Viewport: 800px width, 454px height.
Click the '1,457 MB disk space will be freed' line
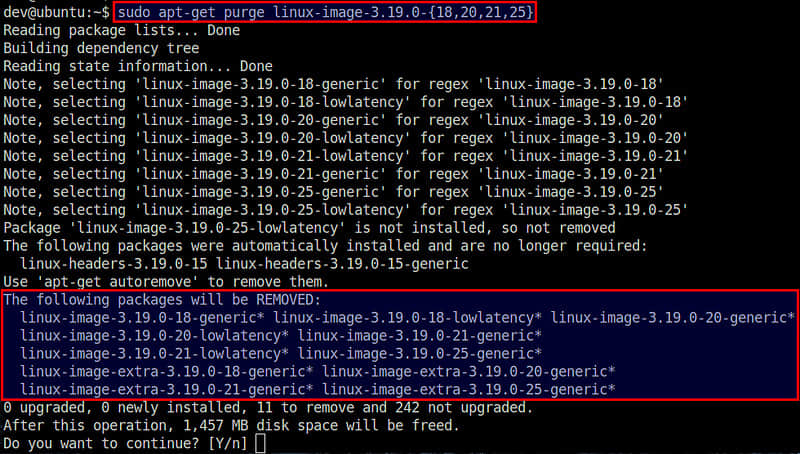click(x=232, y=425)
